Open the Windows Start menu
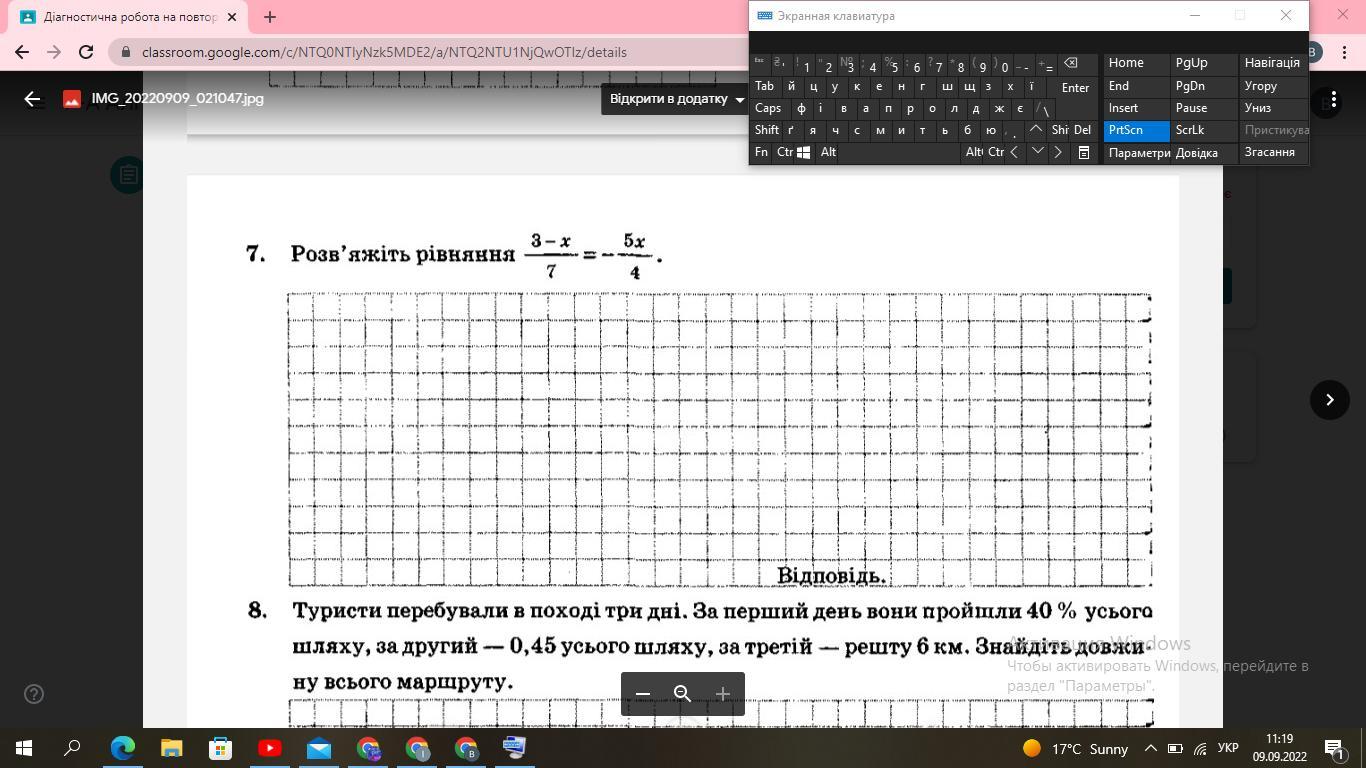 coord(24,748)
